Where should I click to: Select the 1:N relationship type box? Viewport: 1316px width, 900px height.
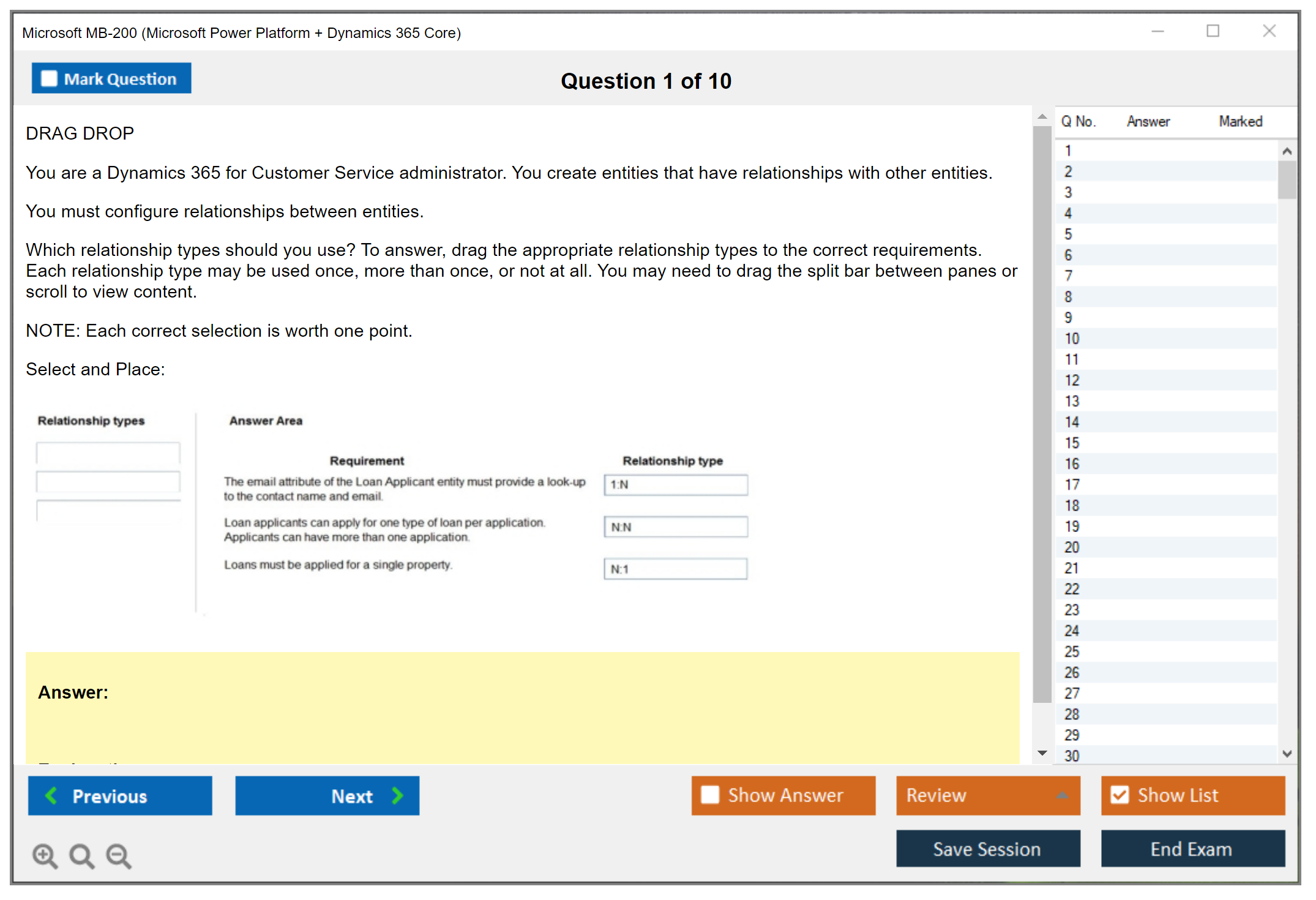(675, 484)
